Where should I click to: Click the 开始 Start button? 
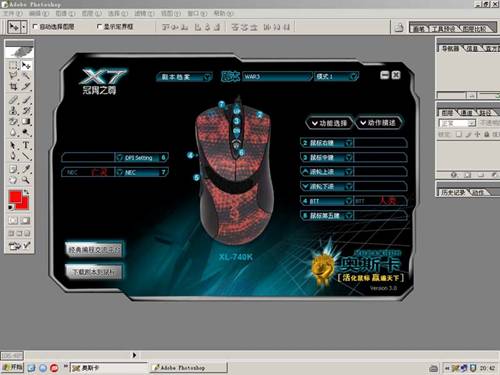pos(12,367)
